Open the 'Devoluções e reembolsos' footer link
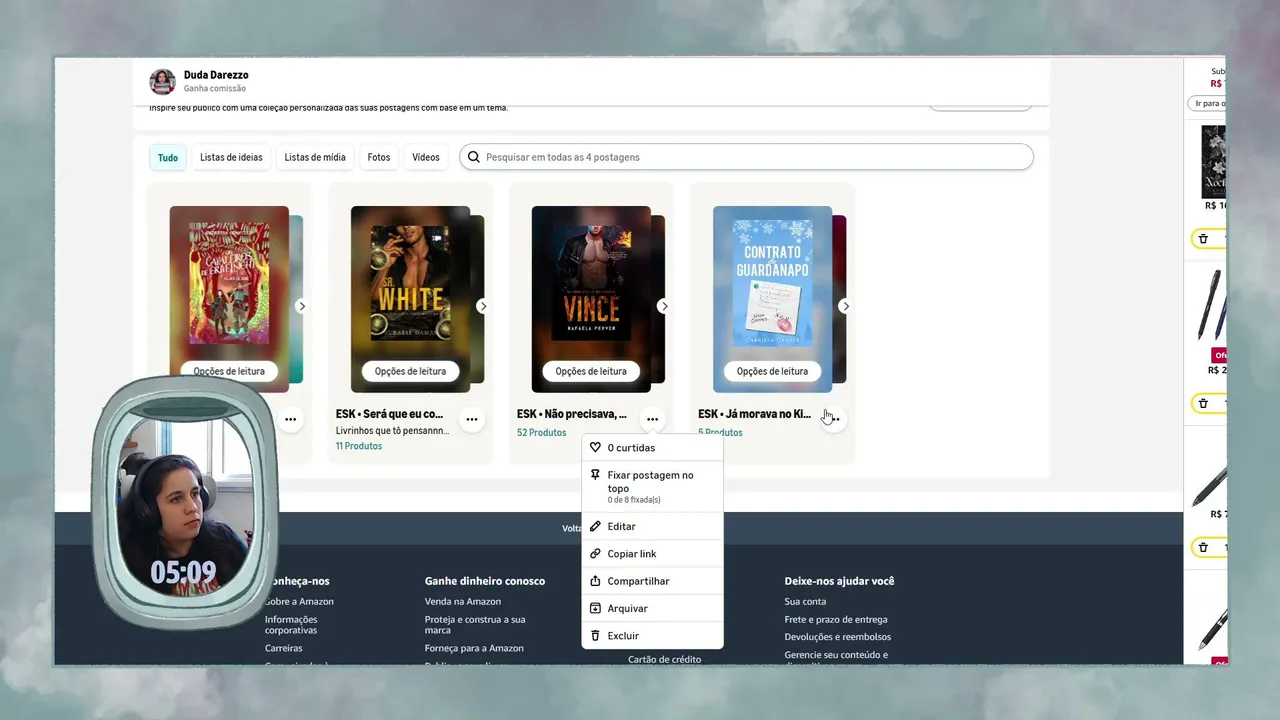 pos(838,637)
